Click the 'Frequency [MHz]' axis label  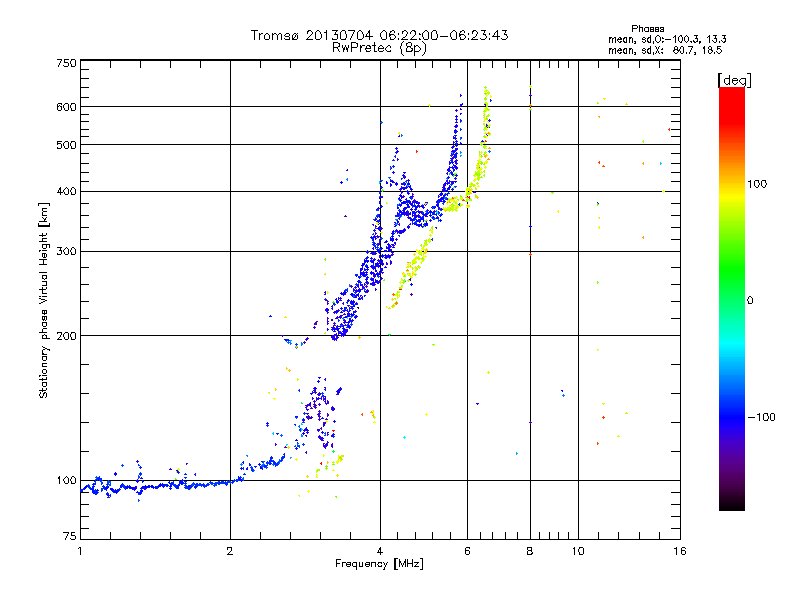(x=379, y=564)
